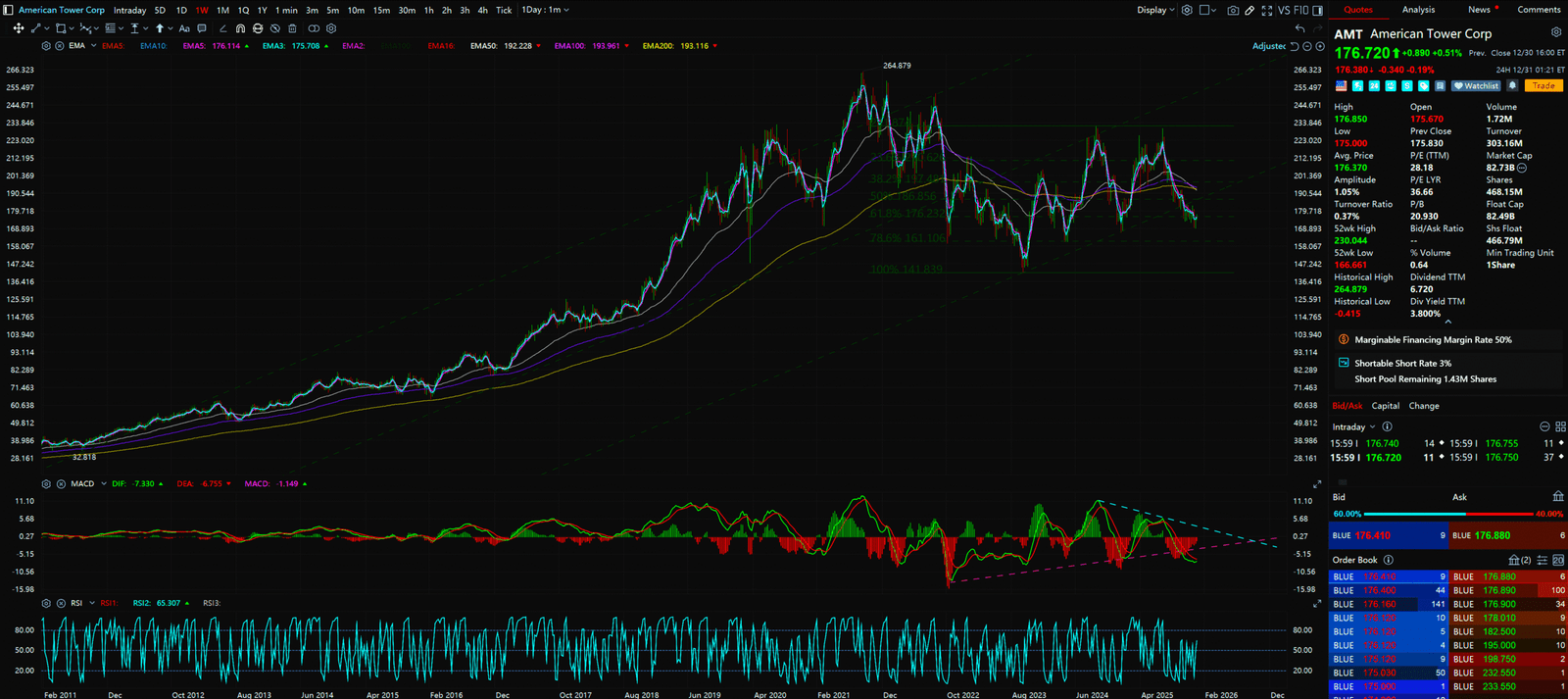Click the Bid/Ask 60%-40% ratio bar
The image size is (1568, 699).
pyautogui.click(x=1446, y=514)
